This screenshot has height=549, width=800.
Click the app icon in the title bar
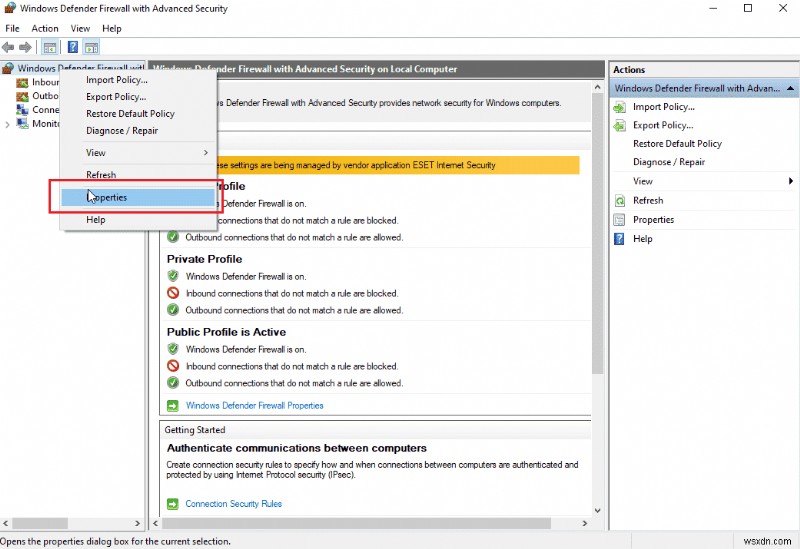(10, 8)
